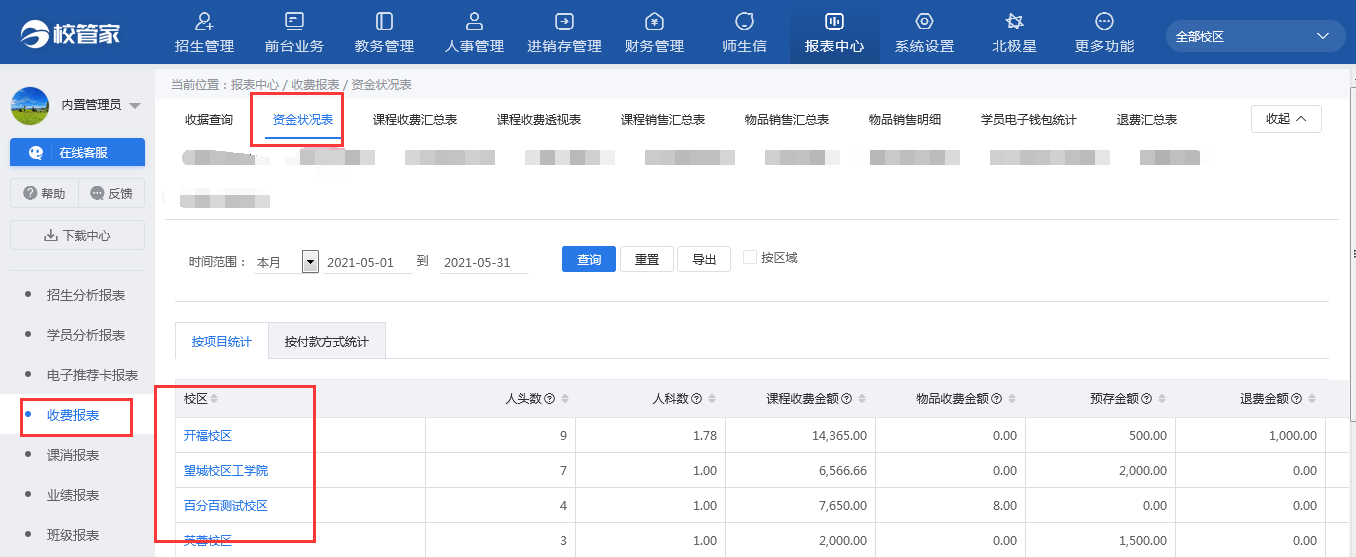
Task: Go to 学员分析报表 in sidebar
Action: 86,335
